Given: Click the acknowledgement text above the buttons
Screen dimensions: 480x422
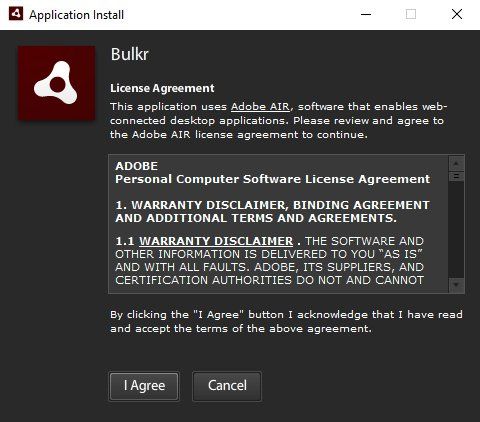Looking at the screenshot, I should tap(286, 321).
